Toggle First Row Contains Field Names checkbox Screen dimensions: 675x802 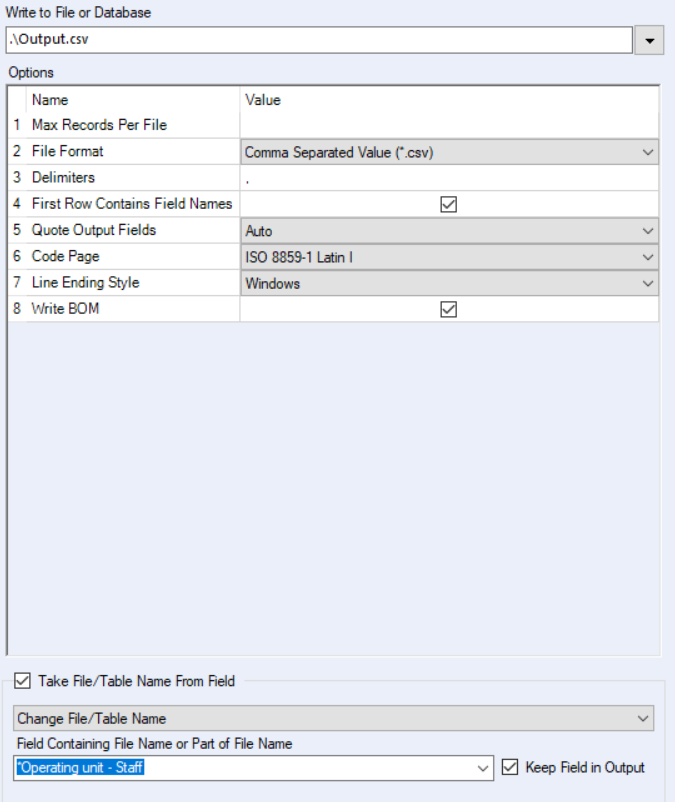(449, 204)
